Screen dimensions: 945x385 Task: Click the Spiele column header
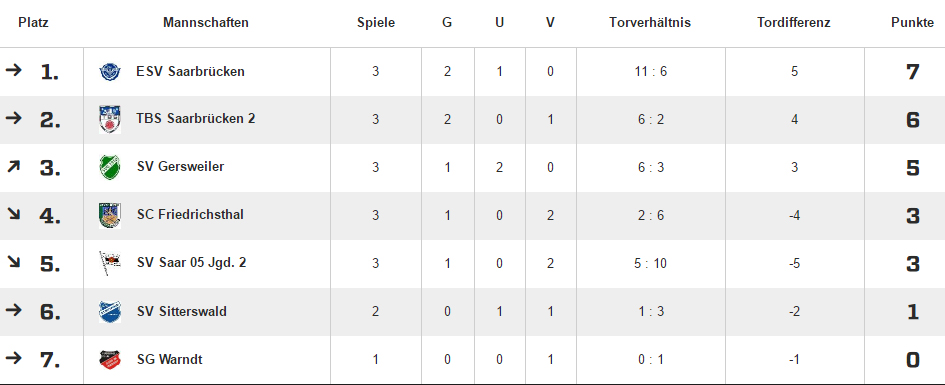pyautogui.click(x=375, y=23)
